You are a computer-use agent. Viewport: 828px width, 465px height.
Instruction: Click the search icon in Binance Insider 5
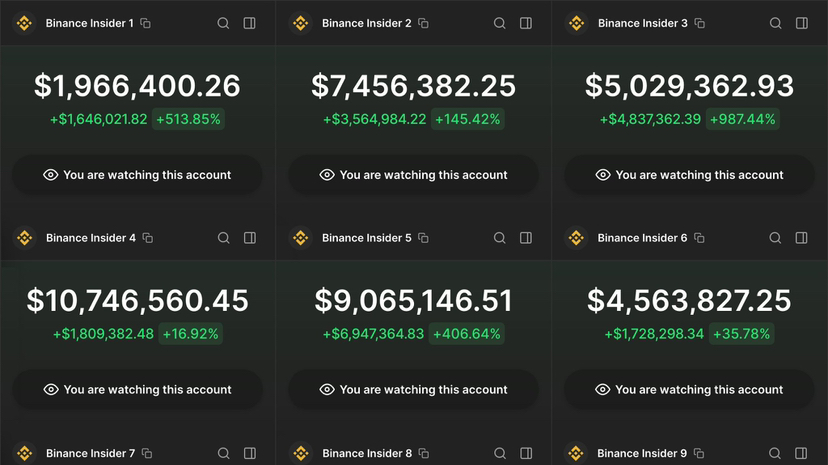point(500,238)
